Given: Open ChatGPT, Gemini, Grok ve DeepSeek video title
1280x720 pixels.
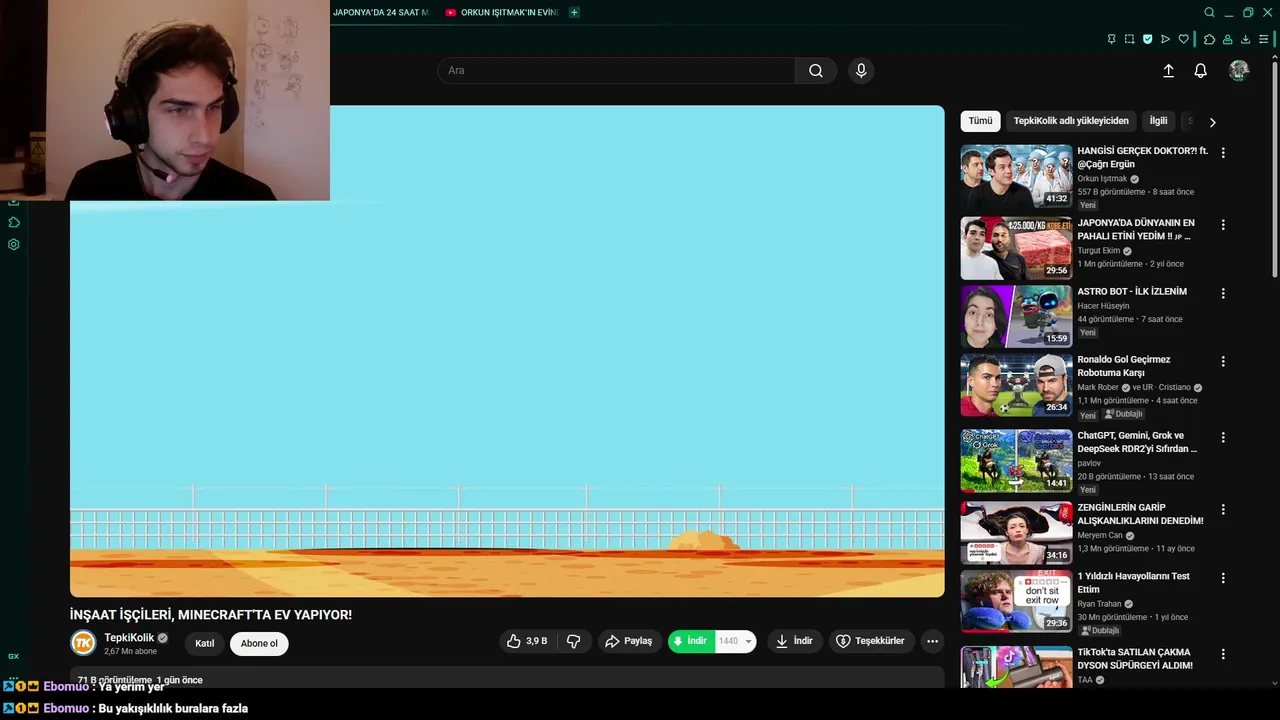Looking at the screenshot, I should (1137, 442).
